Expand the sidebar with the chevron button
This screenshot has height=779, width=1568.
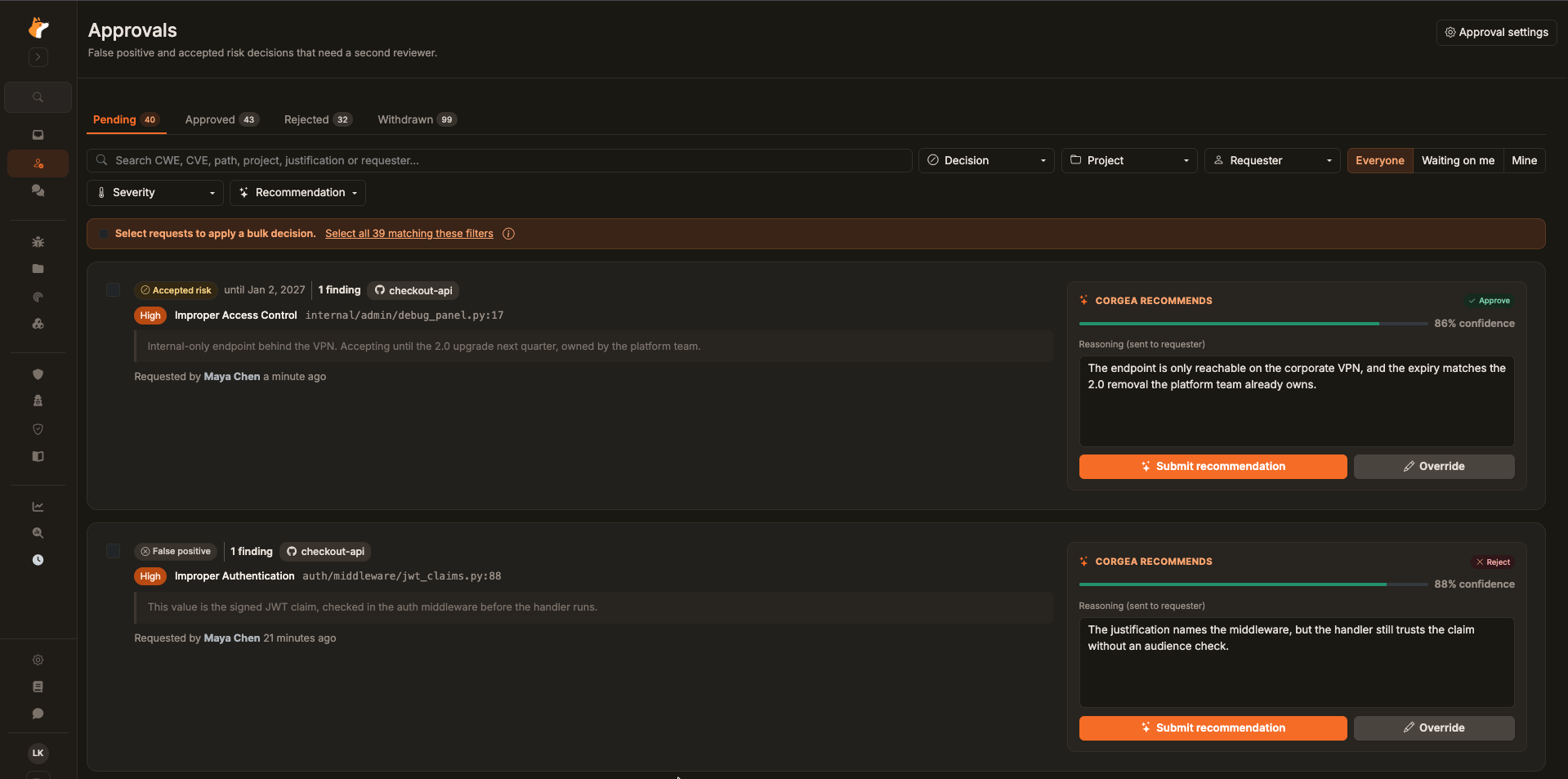coord(38,57)
